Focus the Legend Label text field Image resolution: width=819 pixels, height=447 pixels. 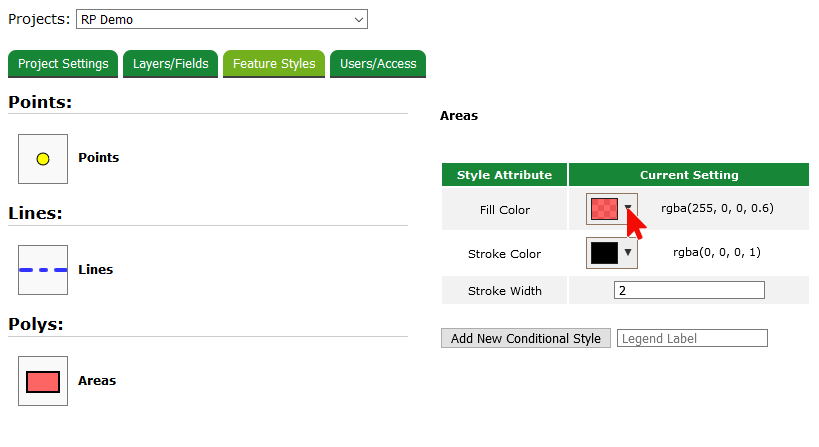692,338
